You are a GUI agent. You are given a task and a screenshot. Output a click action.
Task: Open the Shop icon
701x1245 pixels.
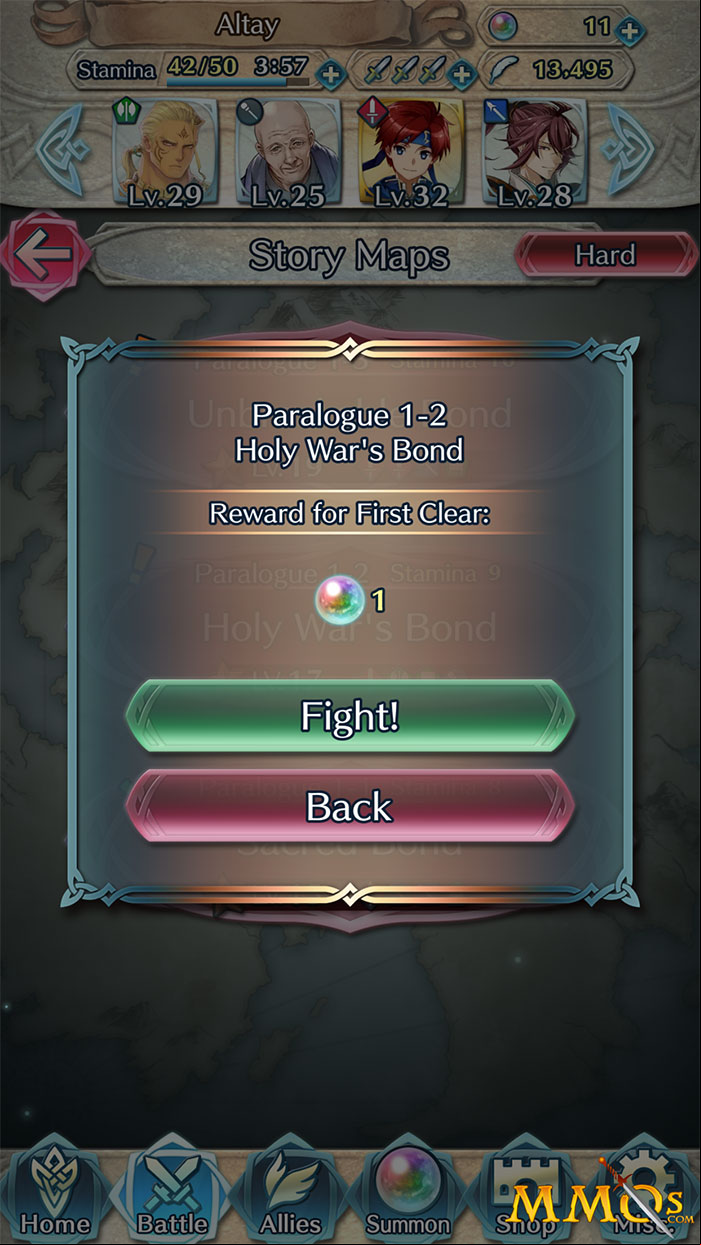click(526, 1188)
